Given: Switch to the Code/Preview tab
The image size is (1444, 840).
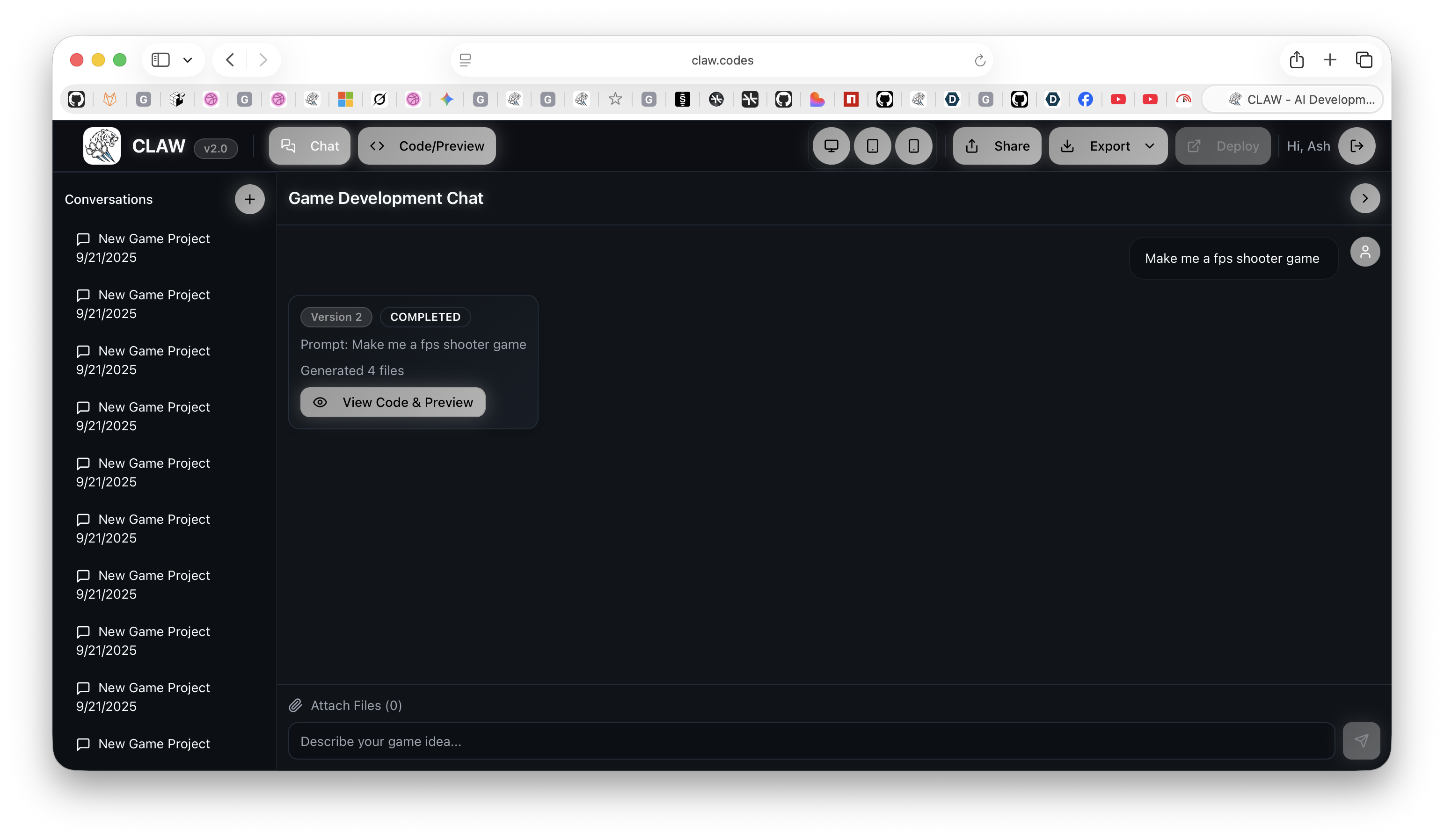Looking at the screenshot, I should pyautogui.click(x=427, y=146).
